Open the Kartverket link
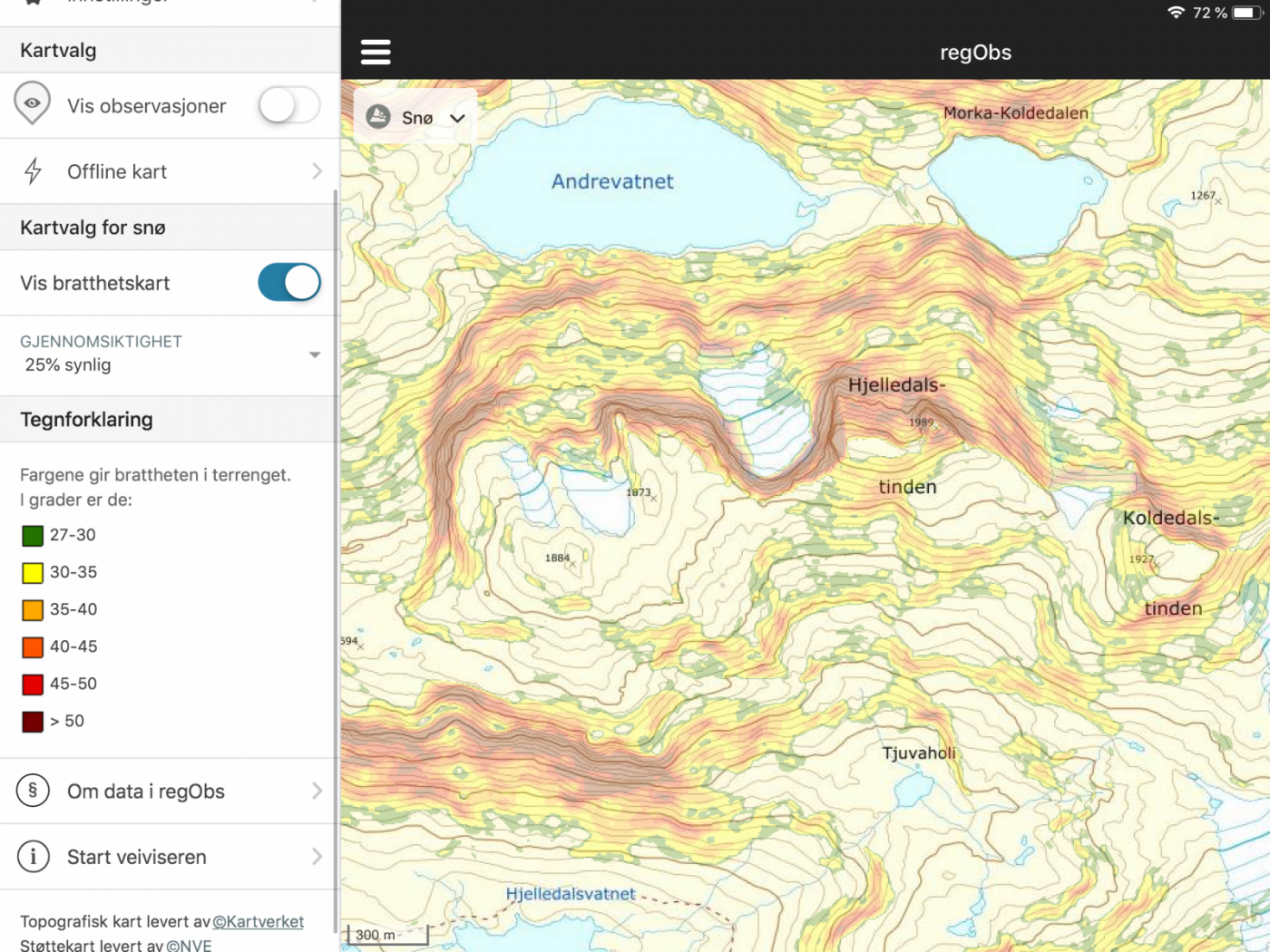Image resolution: width=1270 pixels, height=952 pixels. (259, 921)
